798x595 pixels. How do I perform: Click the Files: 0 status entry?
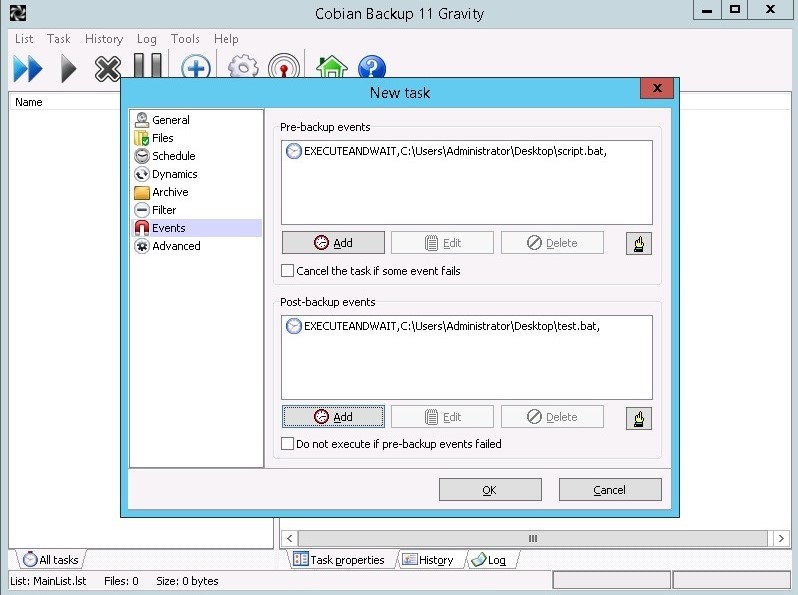121,581
